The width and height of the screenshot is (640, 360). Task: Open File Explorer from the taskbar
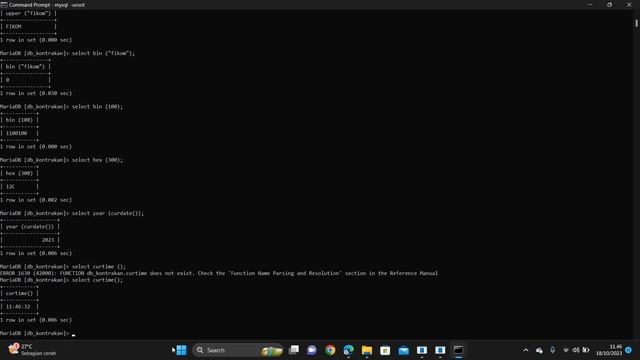click(367, 350)
